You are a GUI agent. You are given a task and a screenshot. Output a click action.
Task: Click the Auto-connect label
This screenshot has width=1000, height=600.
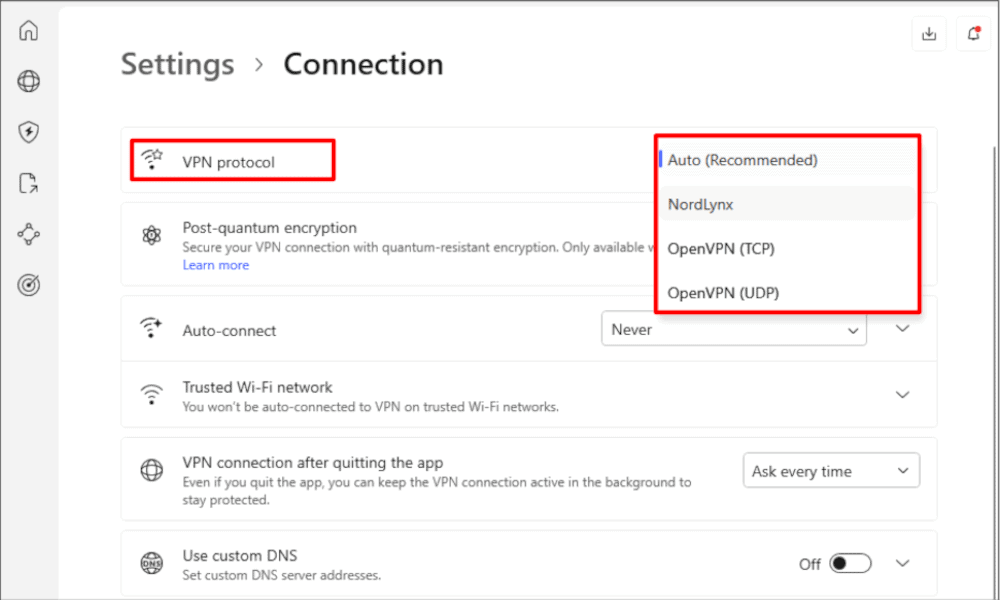pos(230,330)
